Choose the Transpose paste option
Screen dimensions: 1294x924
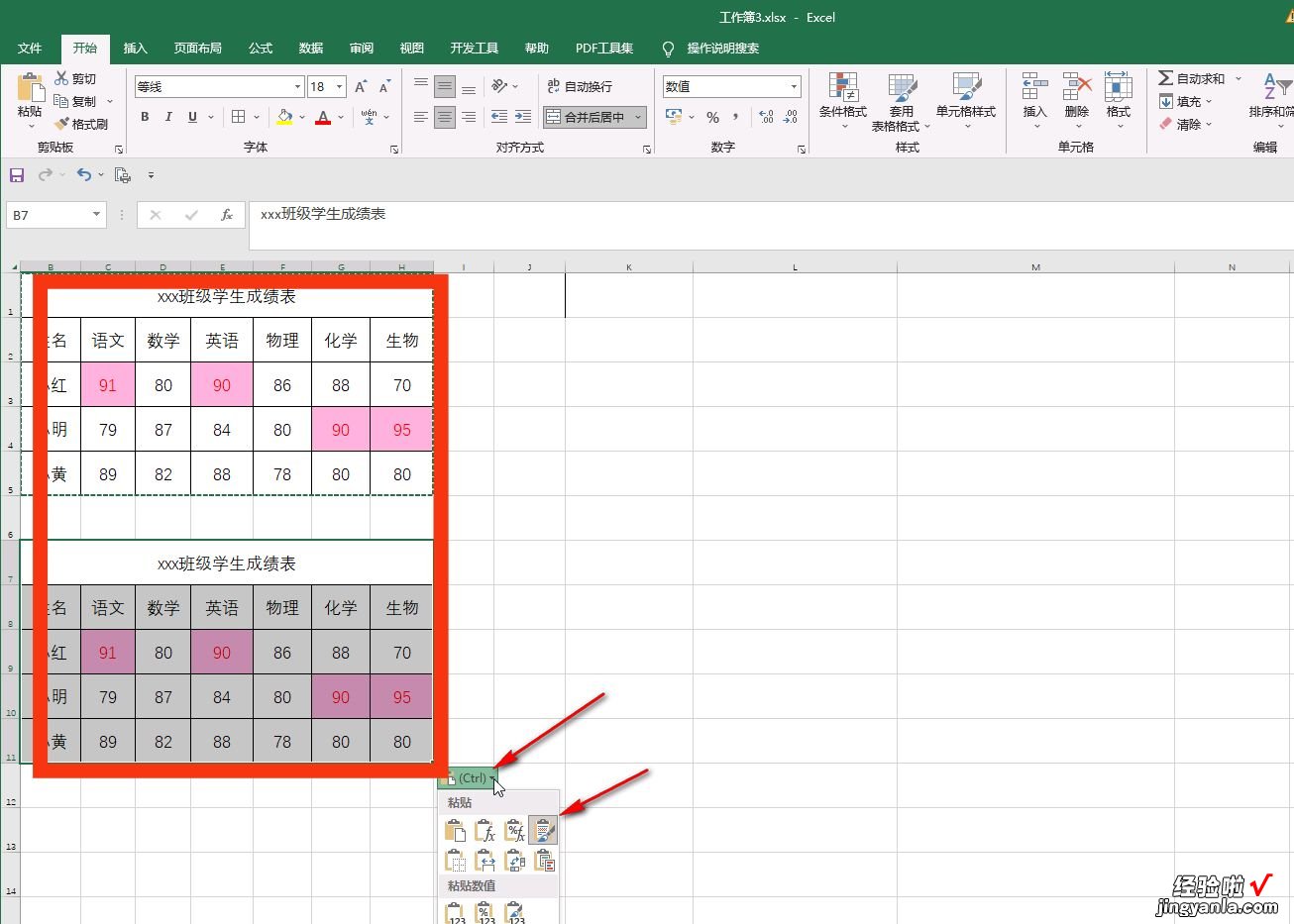(514, 860)
